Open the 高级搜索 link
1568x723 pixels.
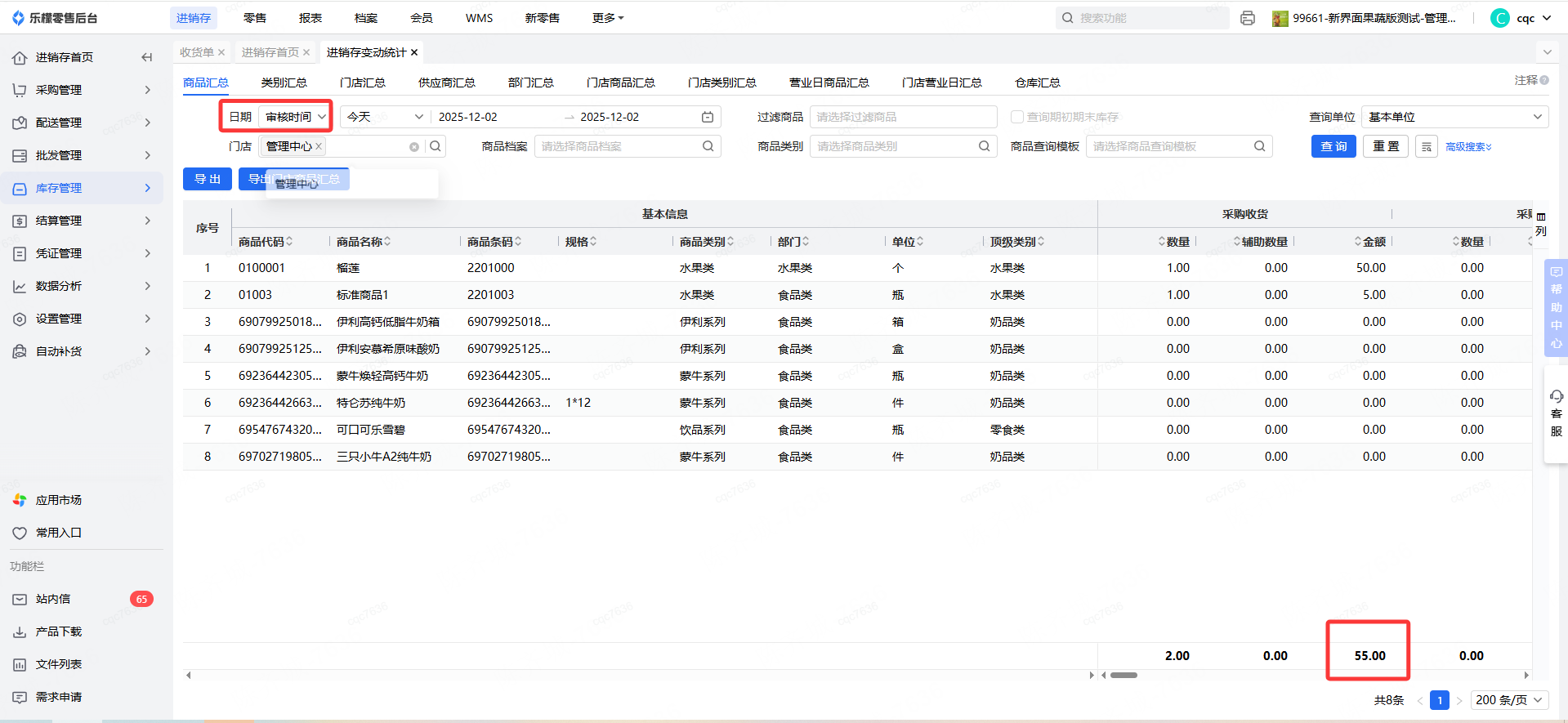[x=1468, y=147]
